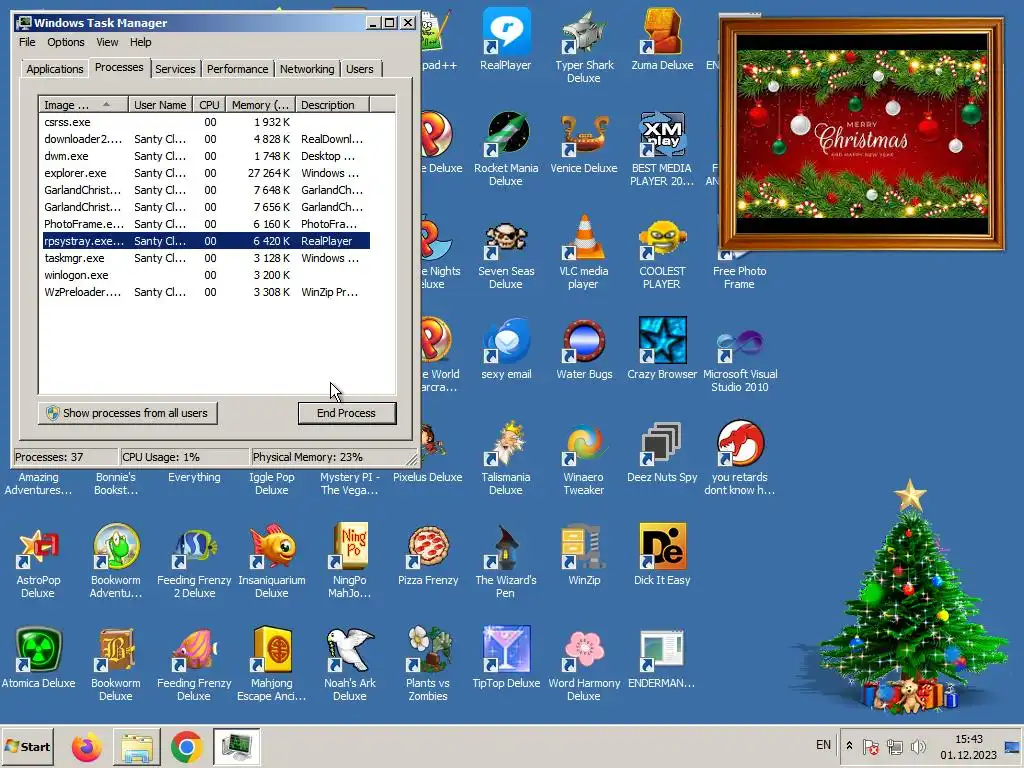Launch Insaniquarium Deluxe shortcut

272,562
